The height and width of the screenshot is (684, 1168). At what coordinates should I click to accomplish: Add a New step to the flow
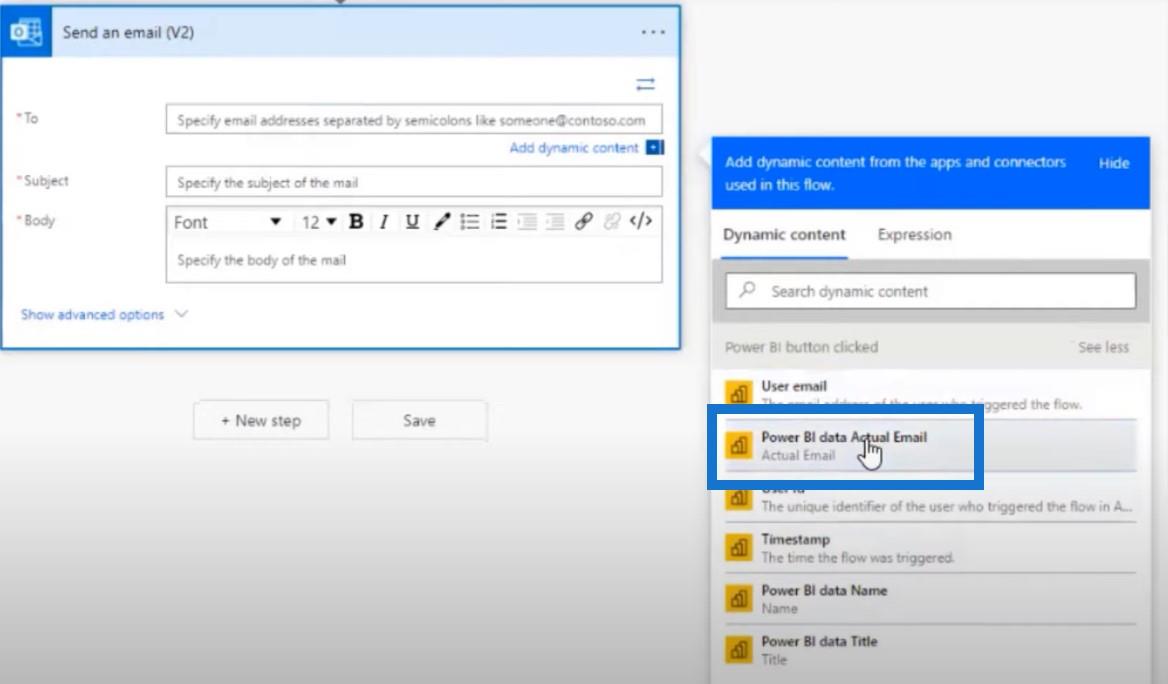261,420
